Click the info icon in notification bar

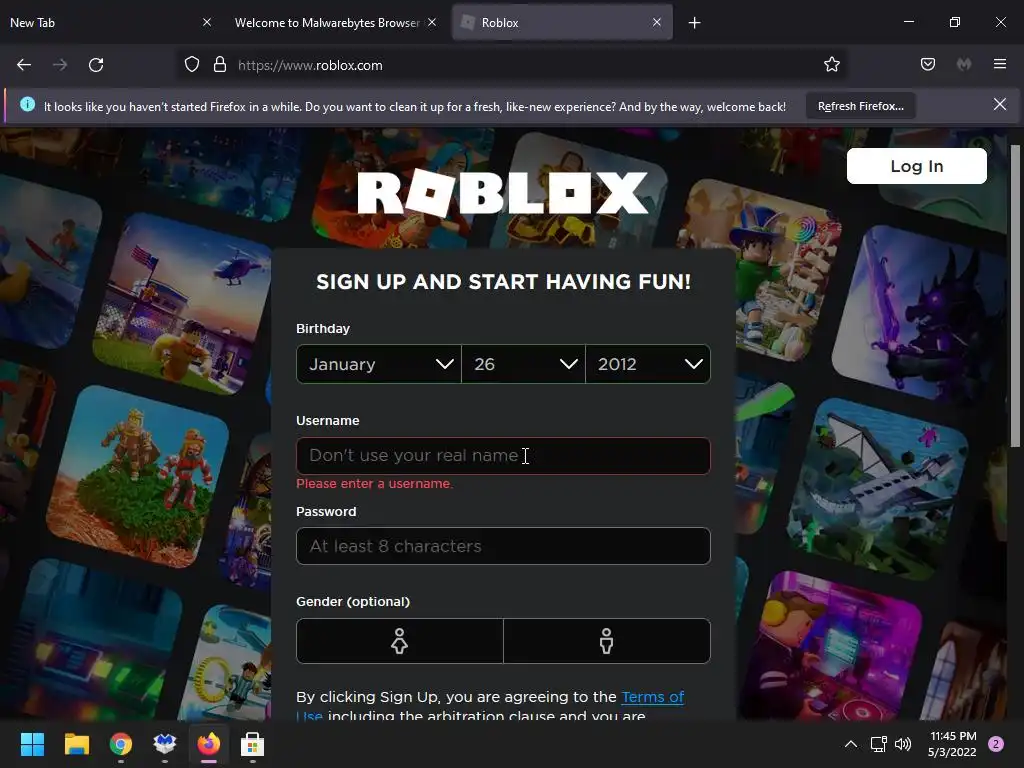27,104
